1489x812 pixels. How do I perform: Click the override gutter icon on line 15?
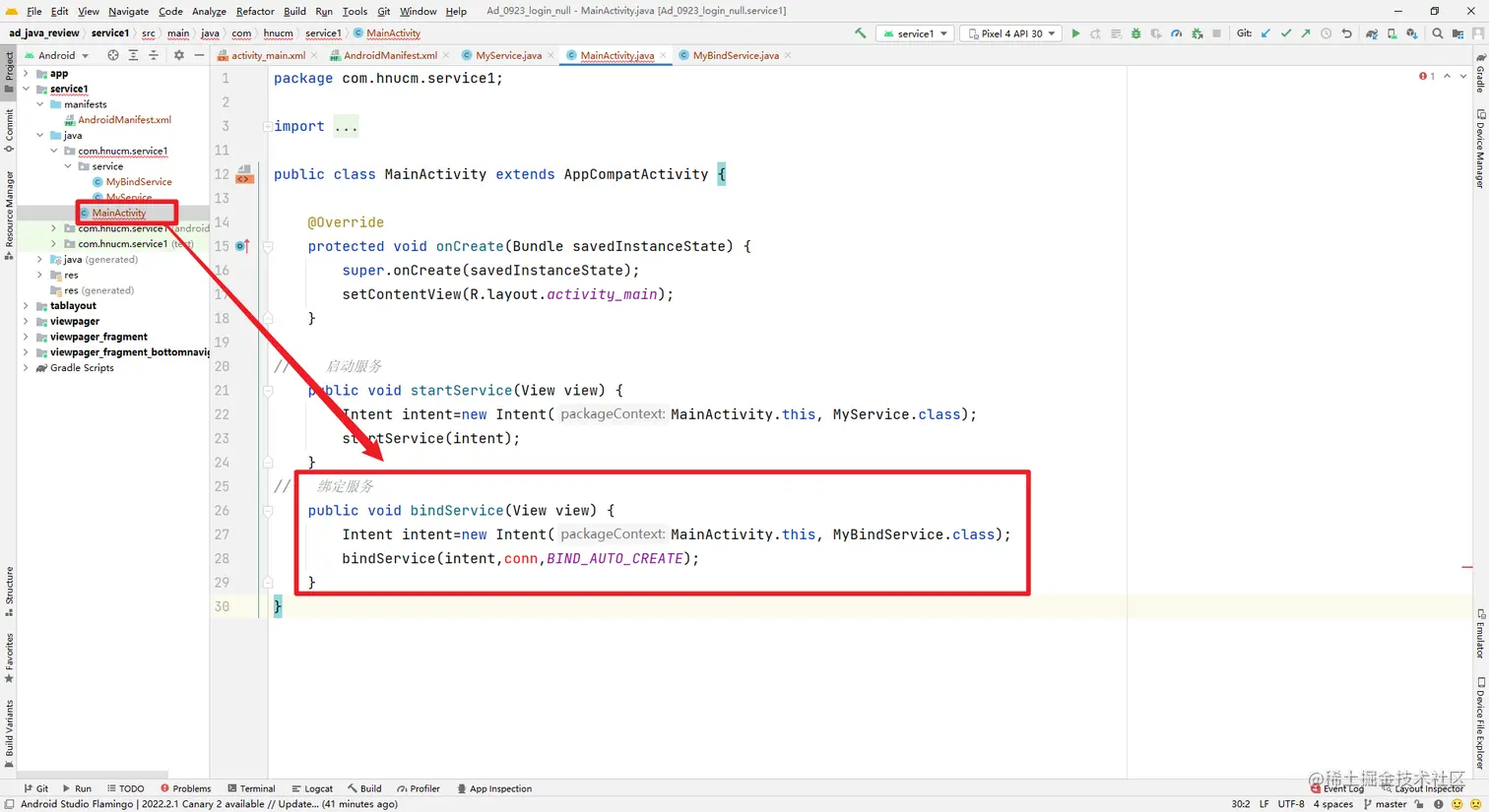coord(242,246)
